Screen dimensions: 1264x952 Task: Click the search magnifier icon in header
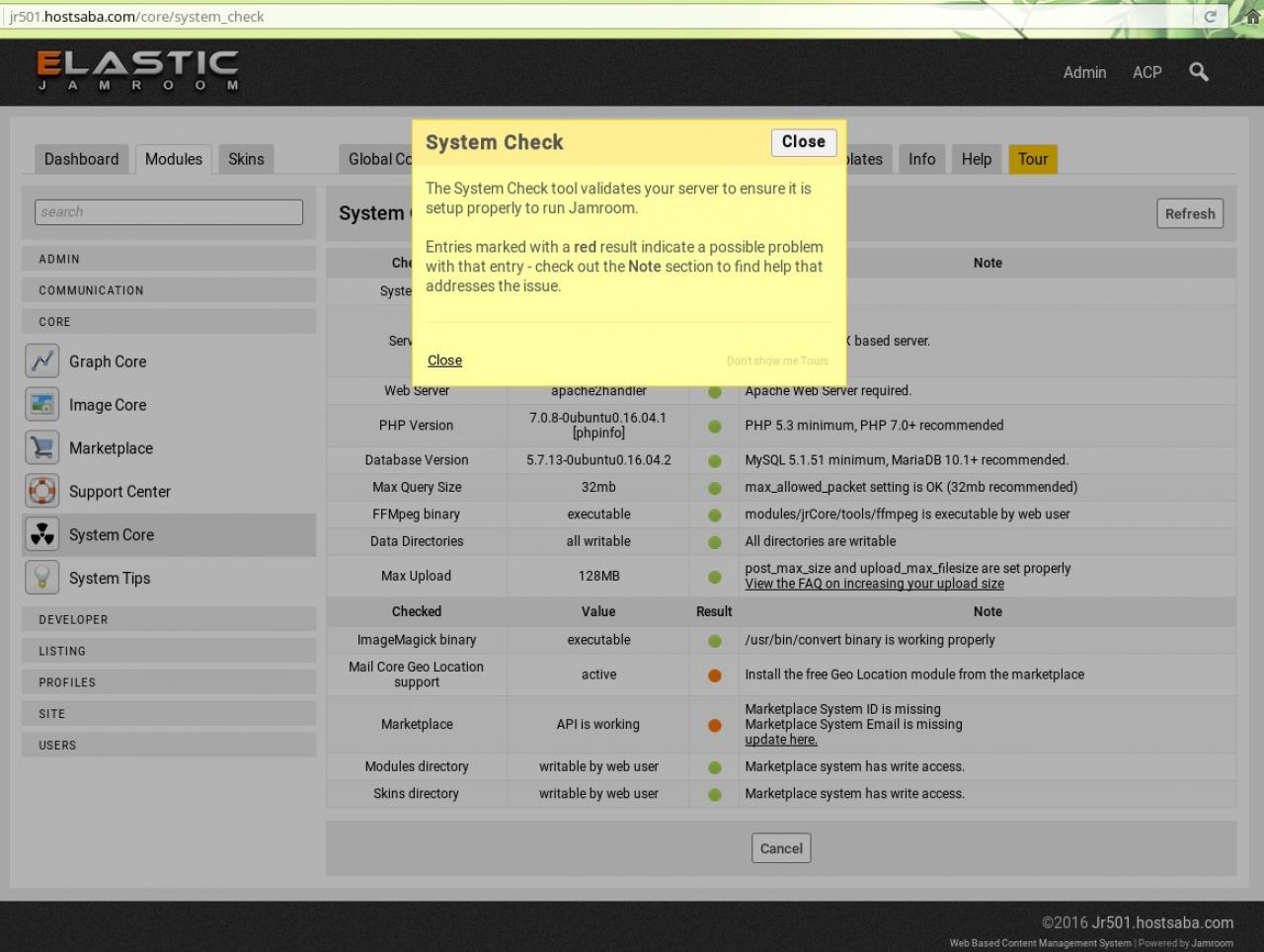pyautogui.click(x=1198, y=72)
